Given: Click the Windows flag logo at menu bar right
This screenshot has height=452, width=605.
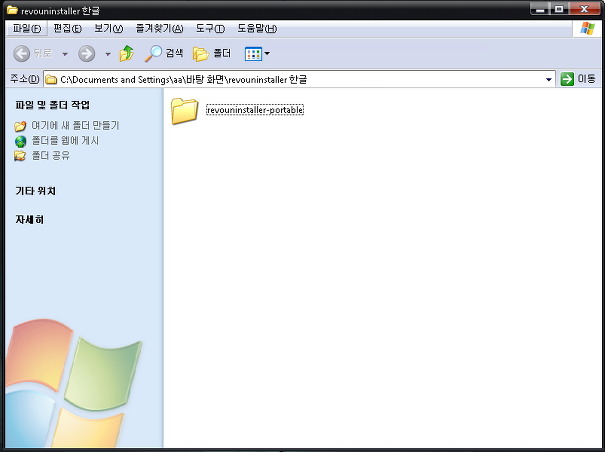Looking at the screenshot, I should [x=587, y=29].
